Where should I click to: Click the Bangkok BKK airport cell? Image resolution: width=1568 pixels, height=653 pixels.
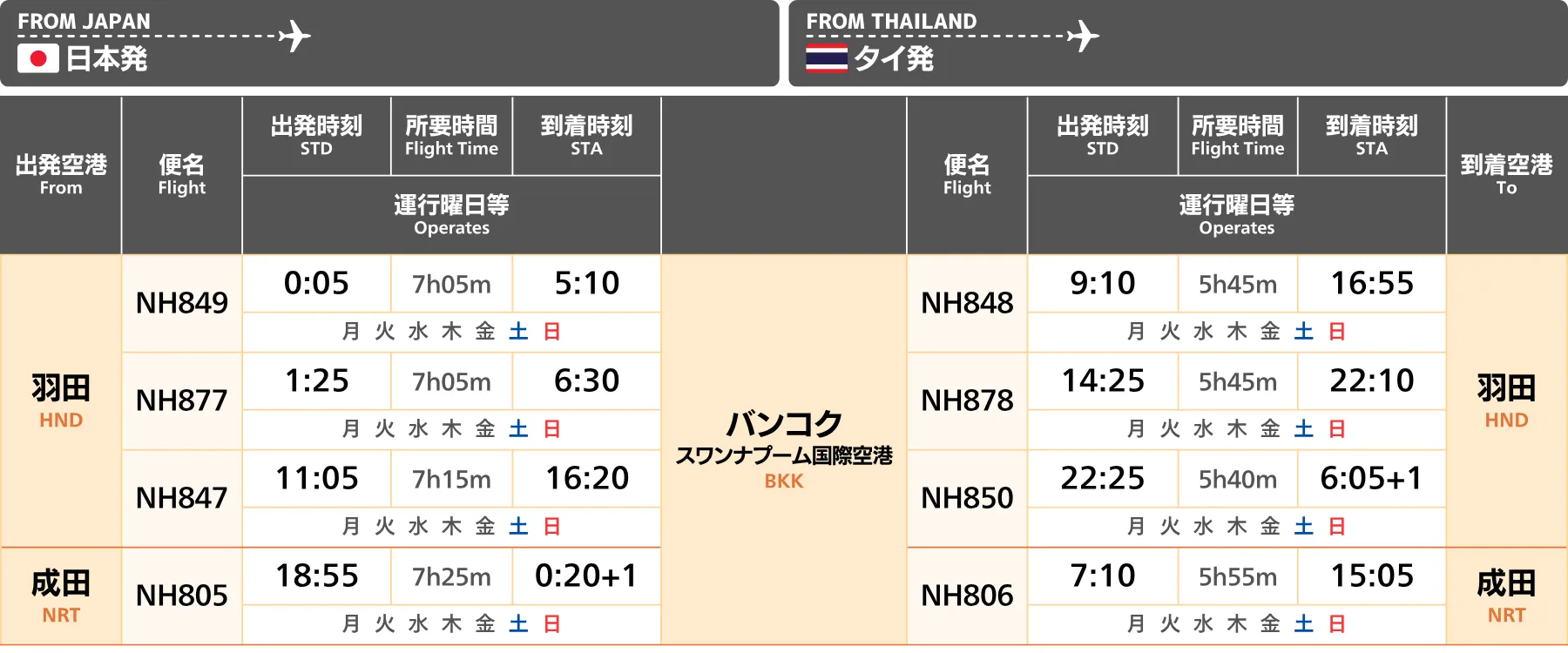[x=784, y=449]
